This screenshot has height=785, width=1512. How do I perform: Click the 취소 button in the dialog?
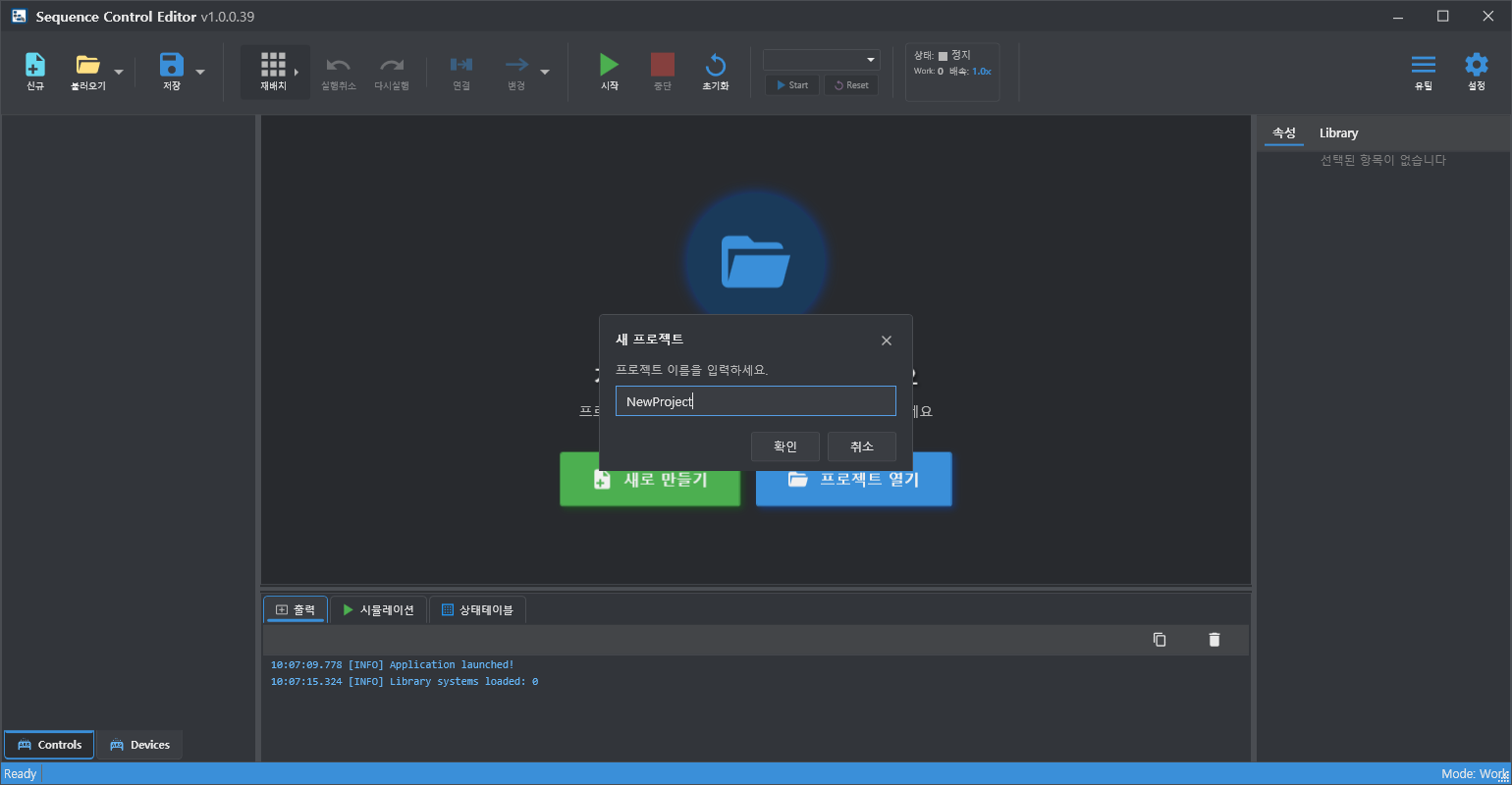click(862, 446)
